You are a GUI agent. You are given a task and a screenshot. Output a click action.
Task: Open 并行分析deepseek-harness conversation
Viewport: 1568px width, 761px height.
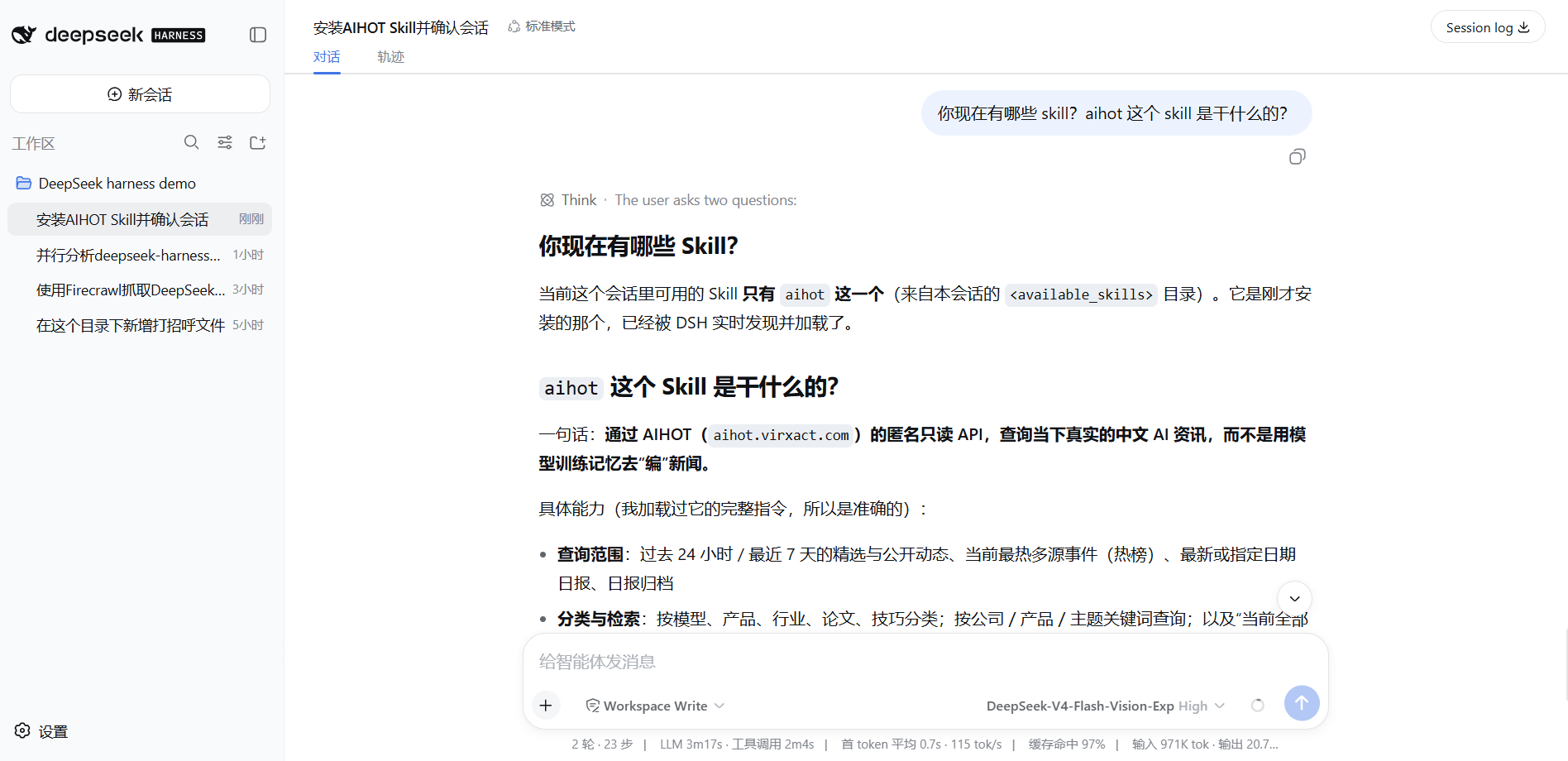[x=140, y=255]
